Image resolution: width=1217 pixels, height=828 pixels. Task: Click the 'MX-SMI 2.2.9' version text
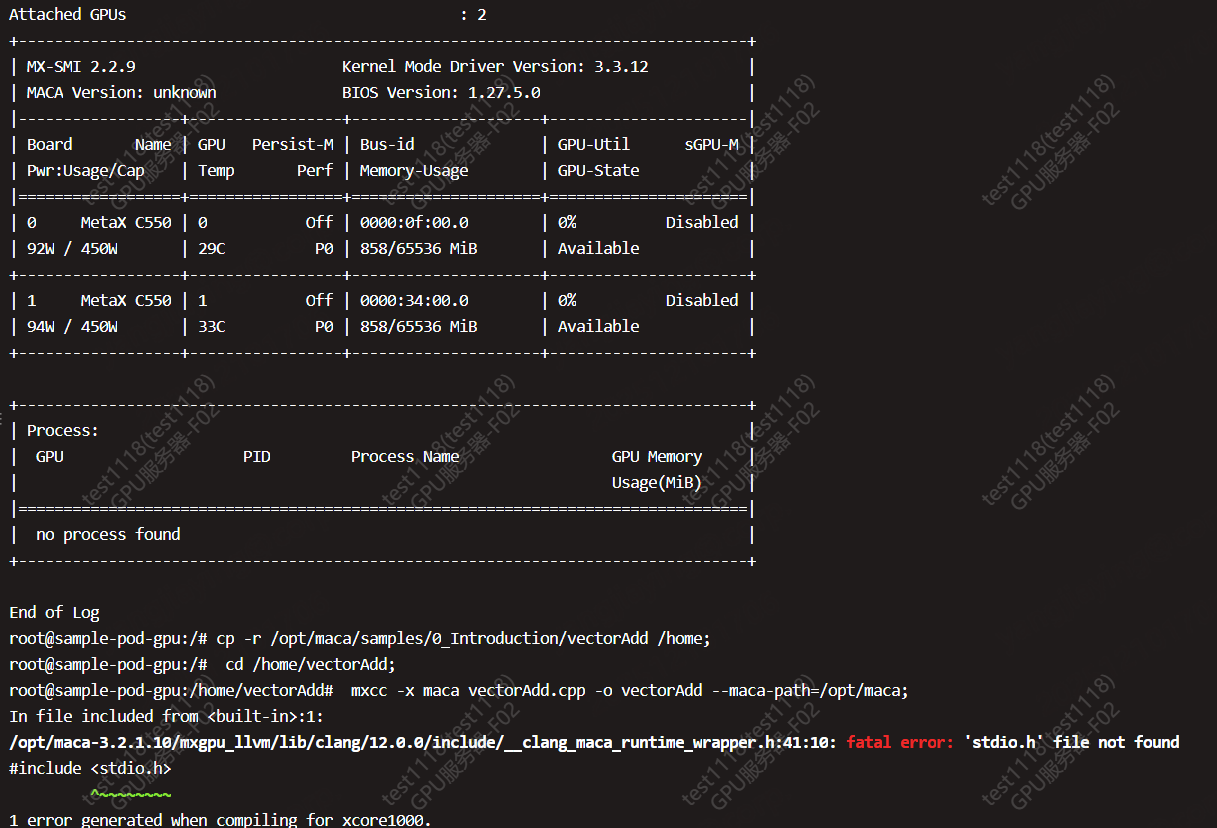pyautogui.click(x=81, y=67)
